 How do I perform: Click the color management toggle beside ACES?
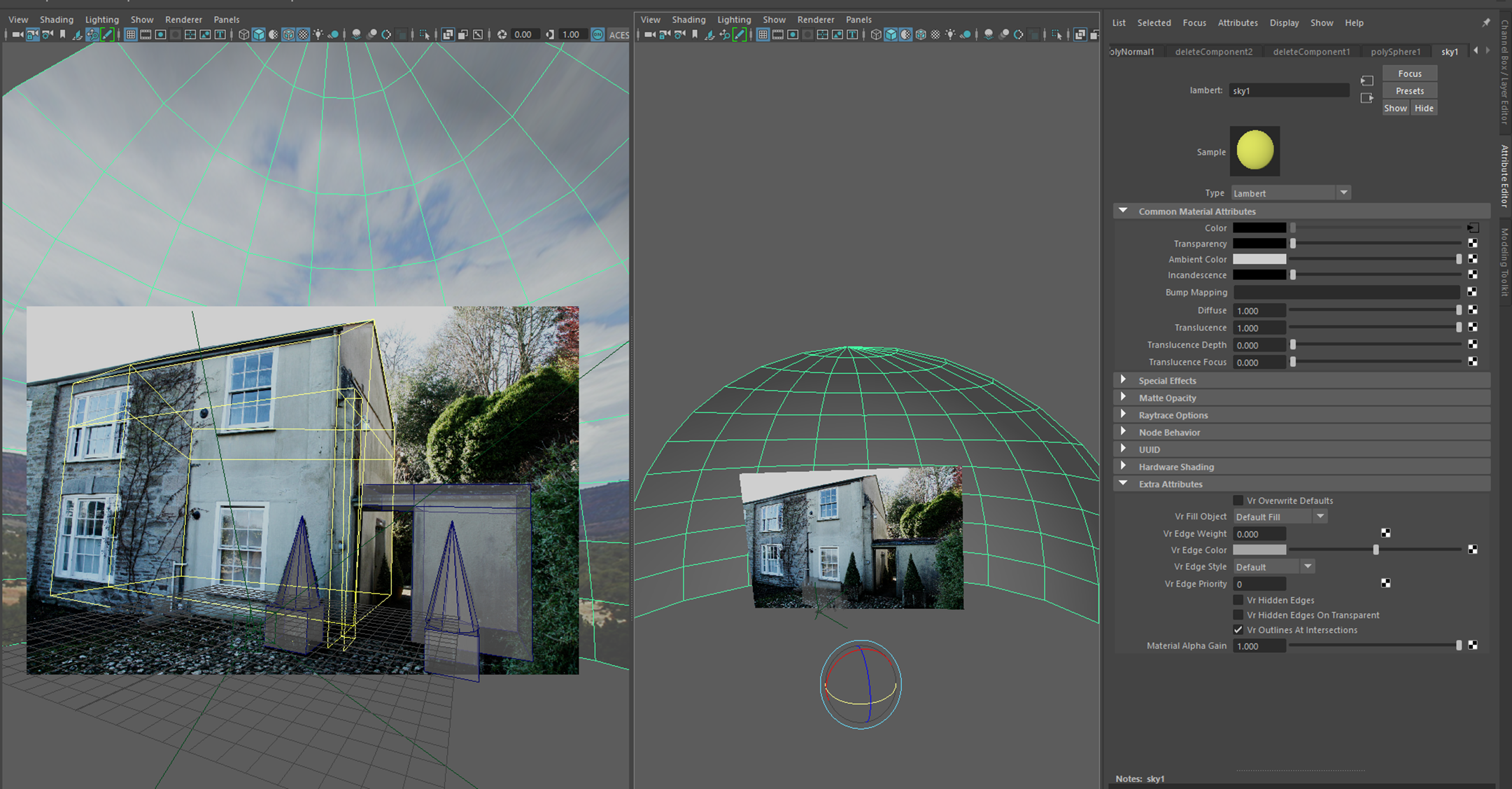(x=598, y=34)
